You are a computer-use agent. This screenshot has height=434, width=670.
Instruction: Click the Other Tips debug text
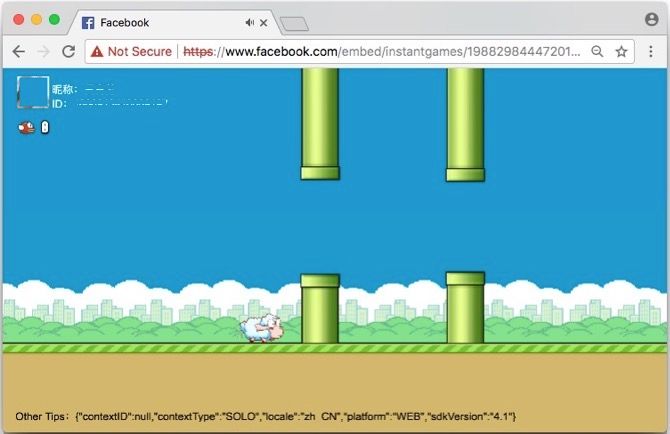(265, 416)
